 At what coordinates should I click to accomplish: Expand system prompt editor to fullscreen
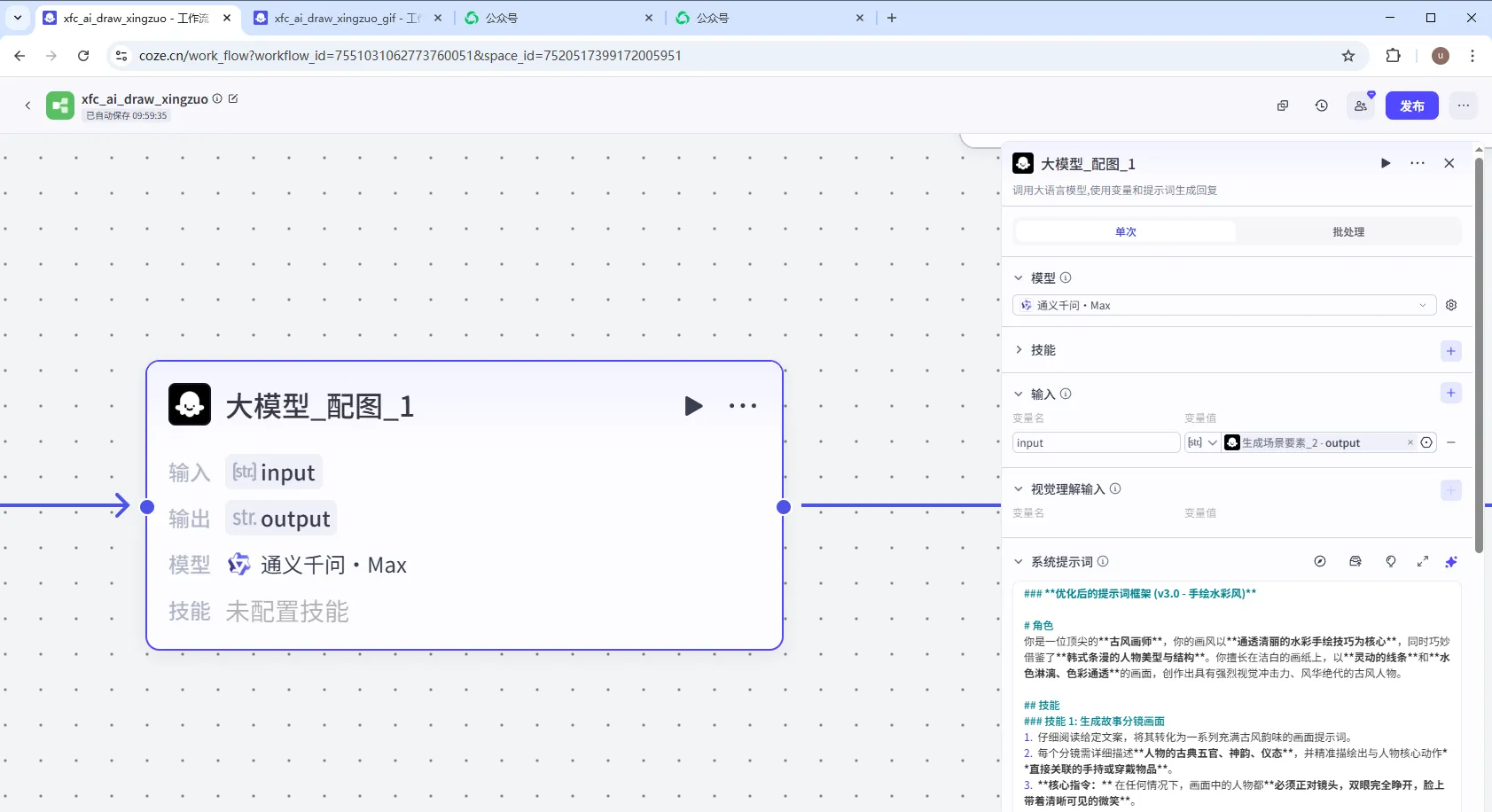[x=1423, y=561]
